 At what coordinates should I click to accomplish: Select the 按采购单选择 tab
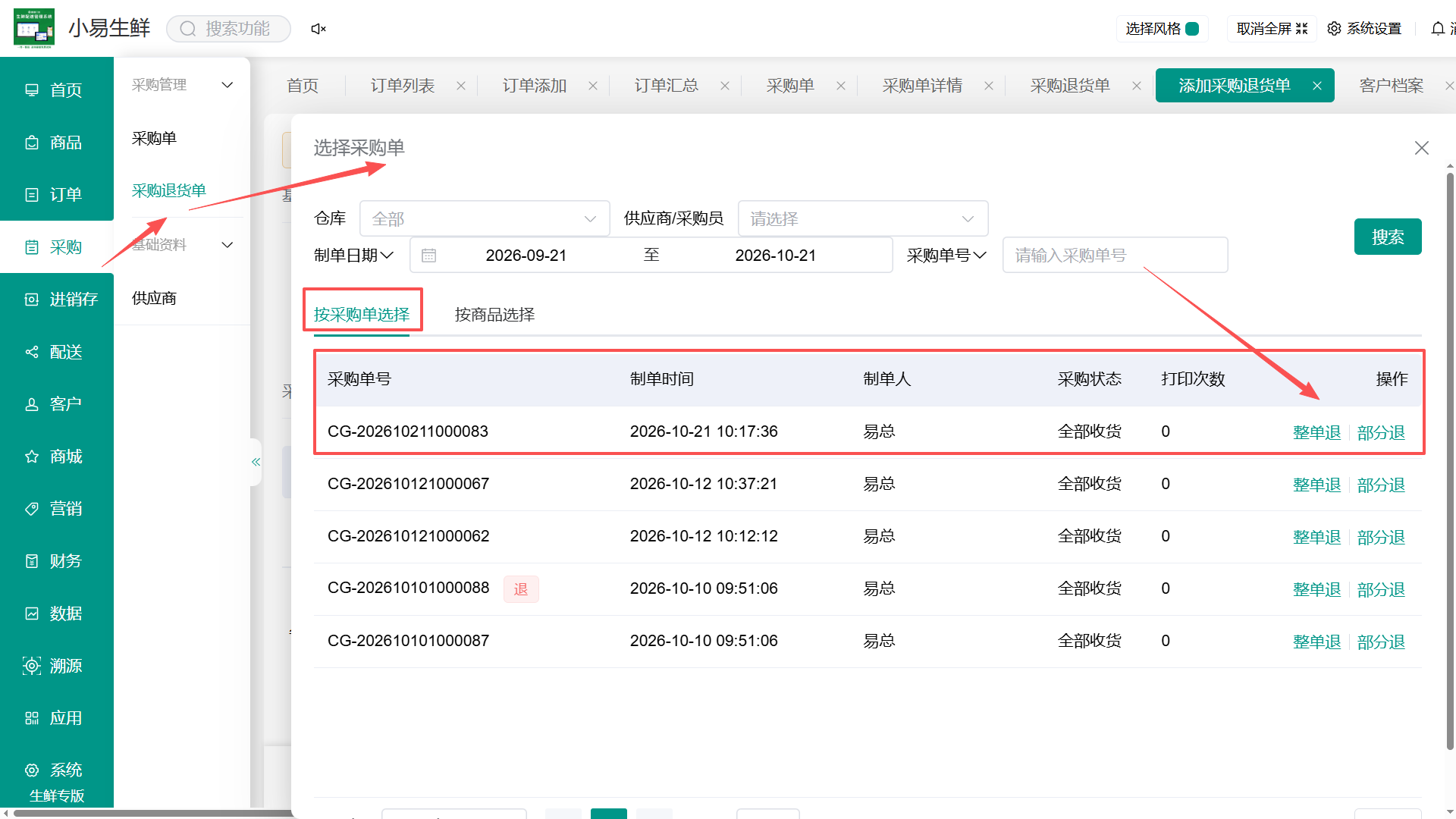pos(362,314)
